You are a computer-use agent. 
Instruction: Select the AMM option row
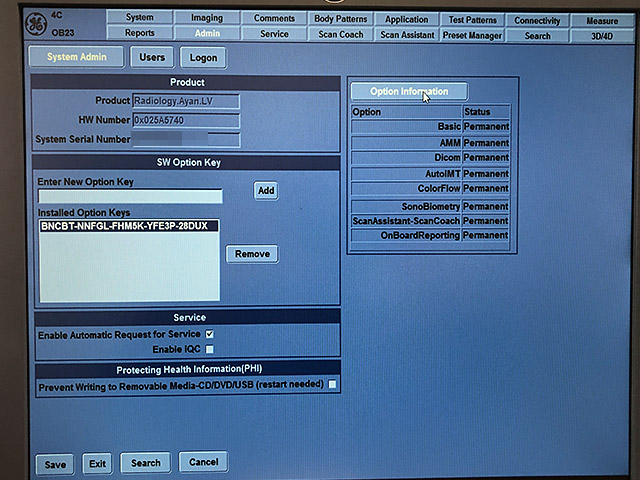pyautogui.click(x=430, y=143)
